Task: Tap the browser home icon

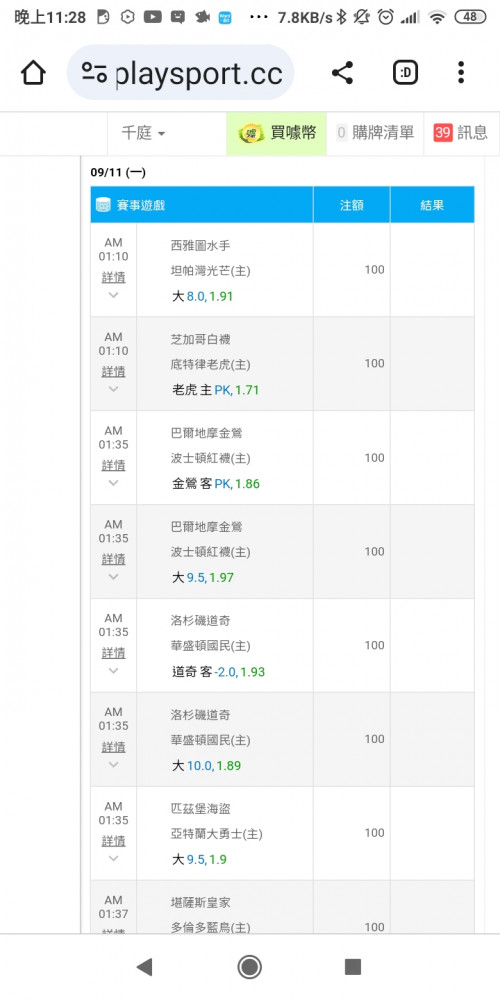Action: pos(33,73)
